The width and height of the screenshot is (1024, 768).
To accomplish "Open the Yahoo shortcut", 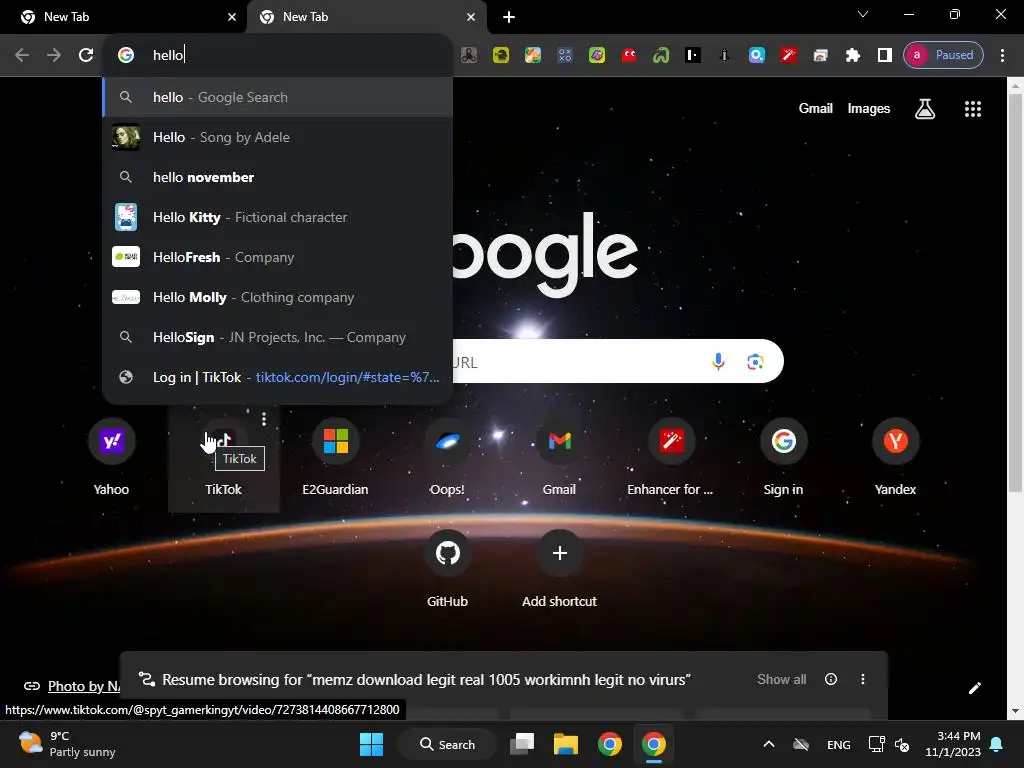I will 112,458.
